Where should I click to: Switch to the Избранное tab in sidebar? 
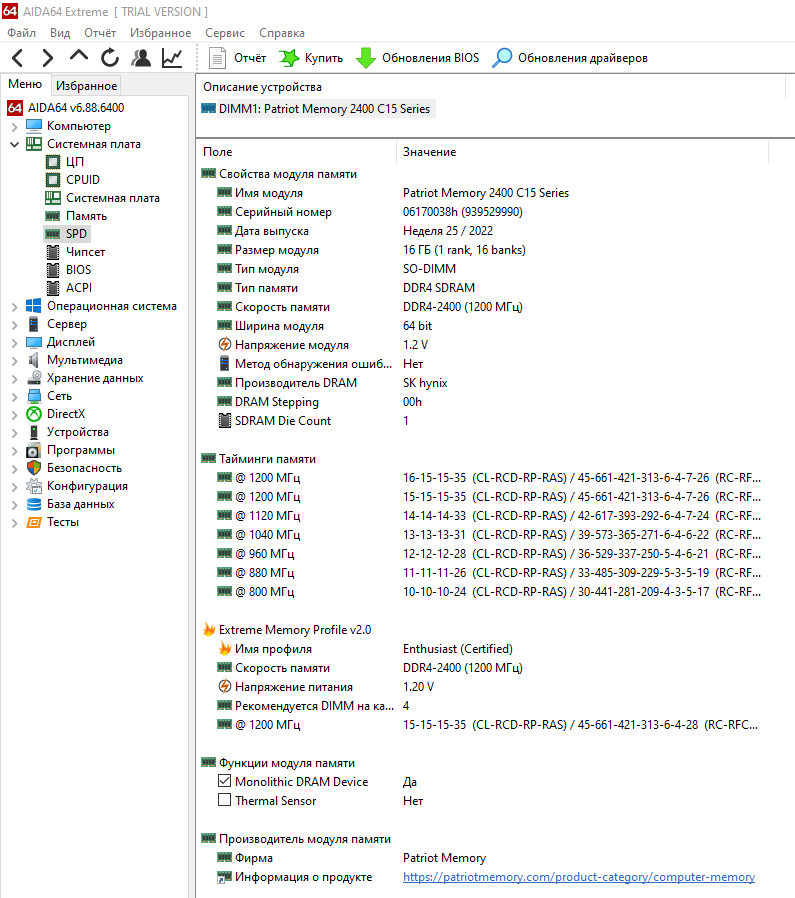tap(86, 85)
